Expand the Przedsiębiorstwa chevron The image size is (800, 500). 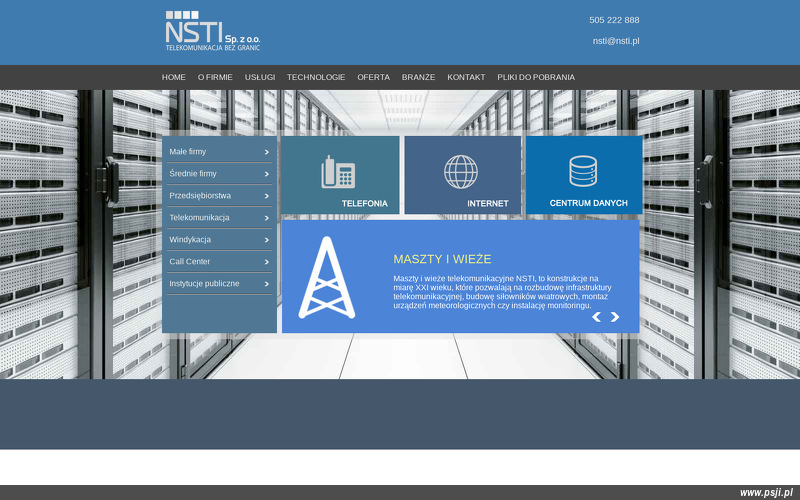pos(266,196)
